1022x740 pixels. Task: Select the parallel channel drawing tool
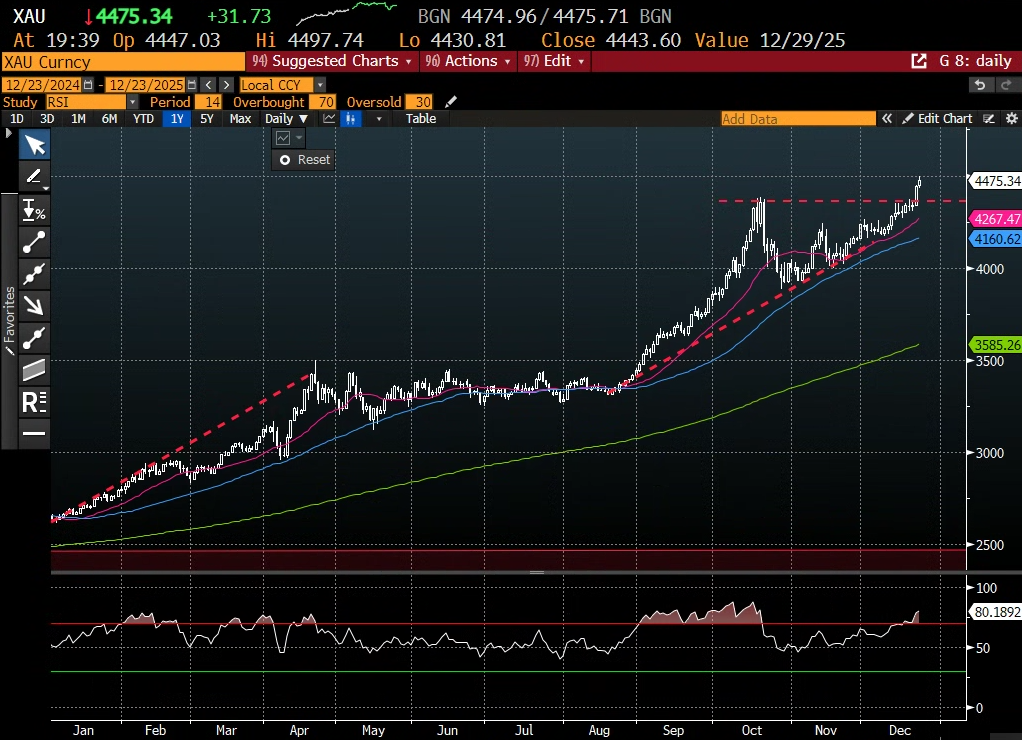click(x=35, y=369)
